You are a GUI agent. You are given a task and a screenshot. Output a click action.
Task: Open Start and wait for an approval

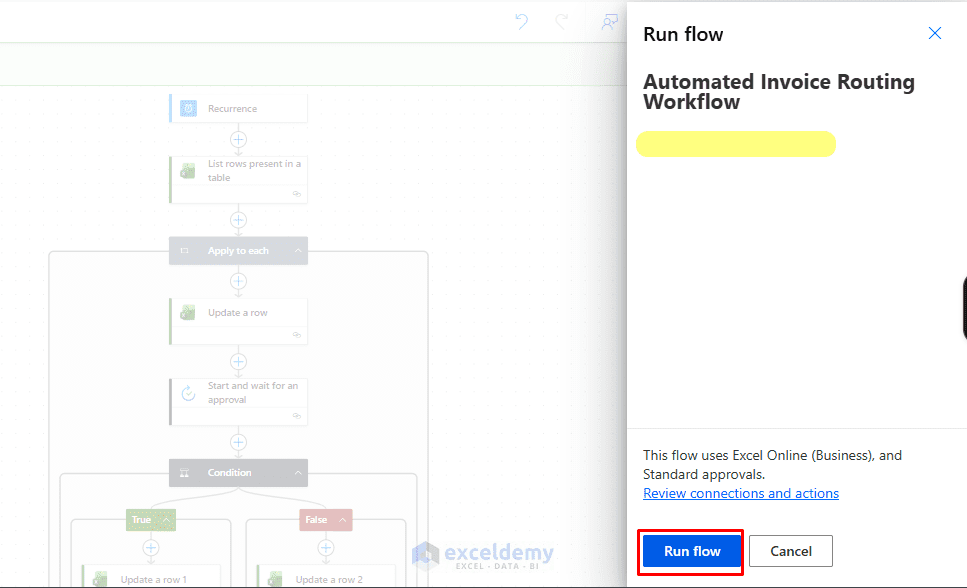tap(239, 402)
